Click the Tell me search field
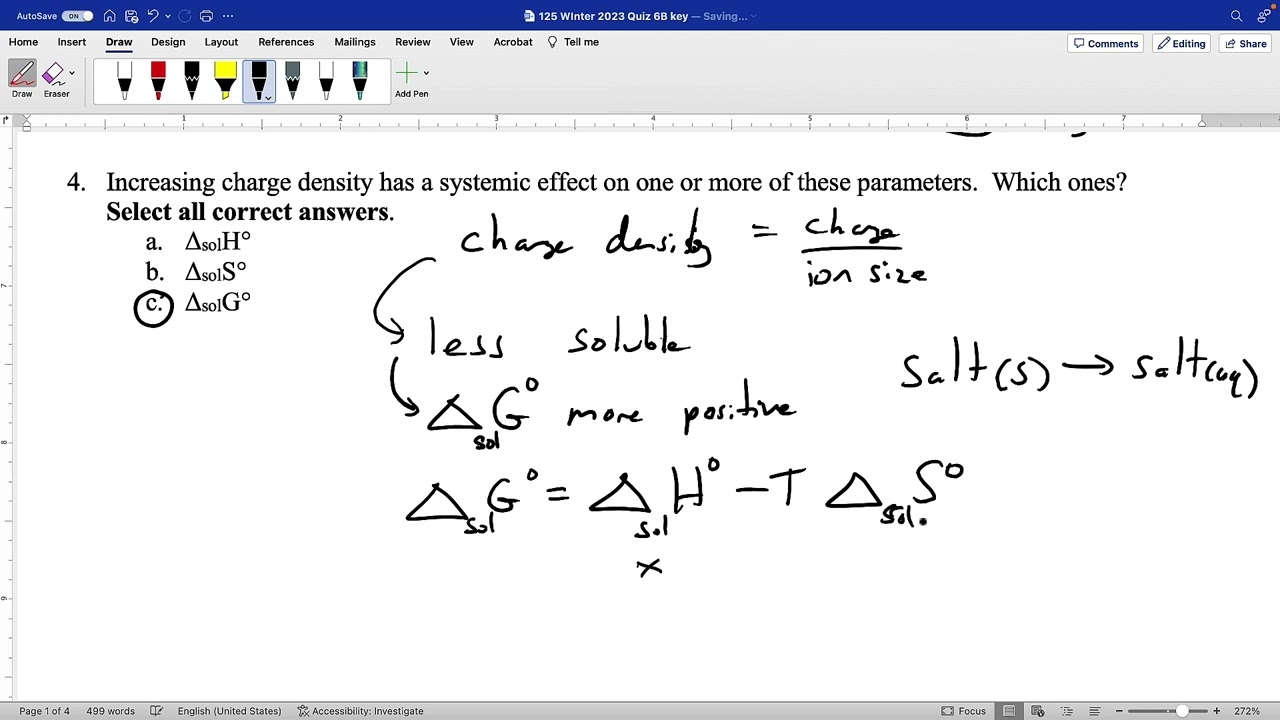This screenshot has height=720, width=1280. coord(573,42)
